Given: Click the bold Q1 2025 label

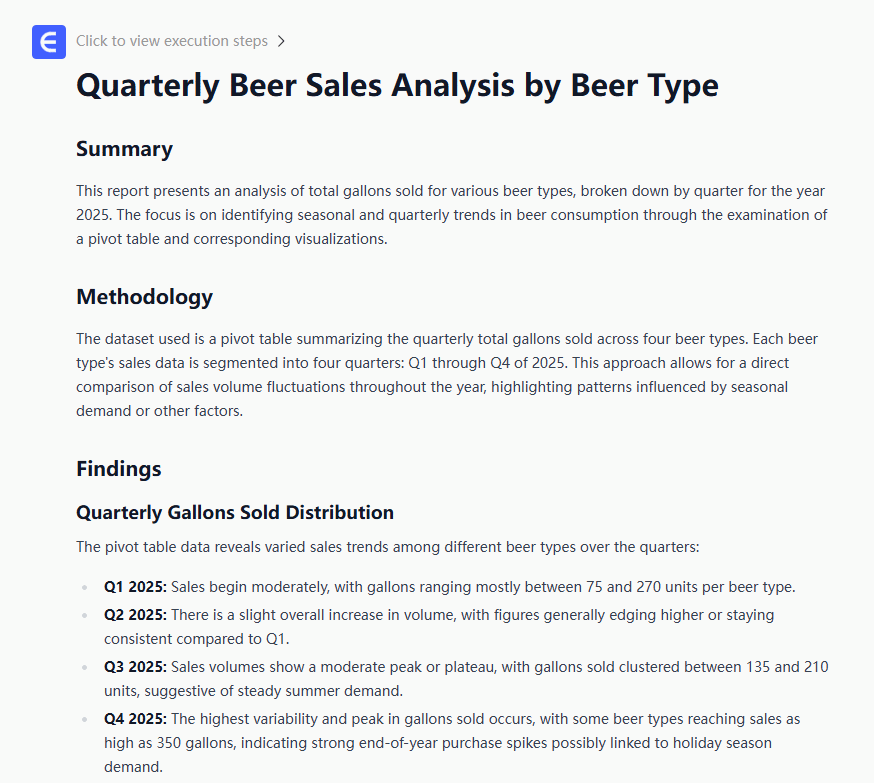Looking at the screenshot, I should [x=135, y=587].
